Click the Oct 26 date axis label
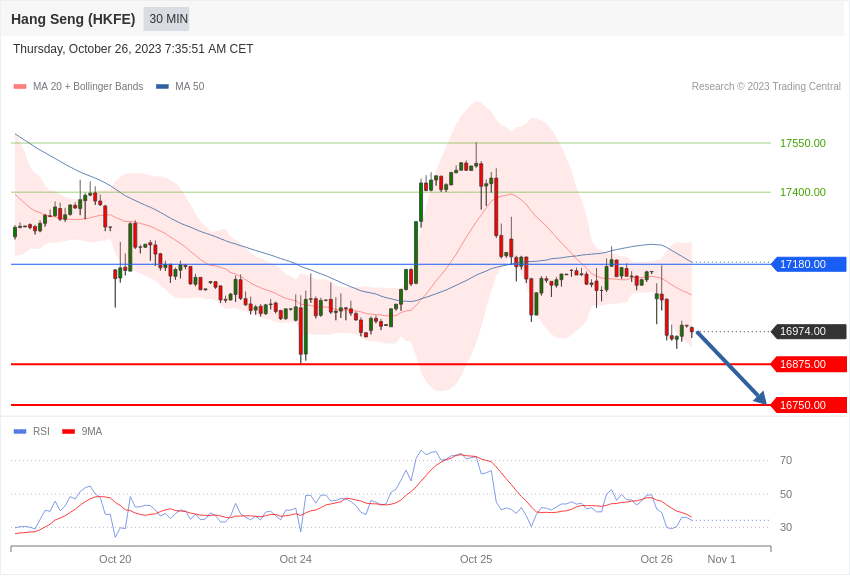The width and height of the screenshot is (850, 576). [656, 559]
